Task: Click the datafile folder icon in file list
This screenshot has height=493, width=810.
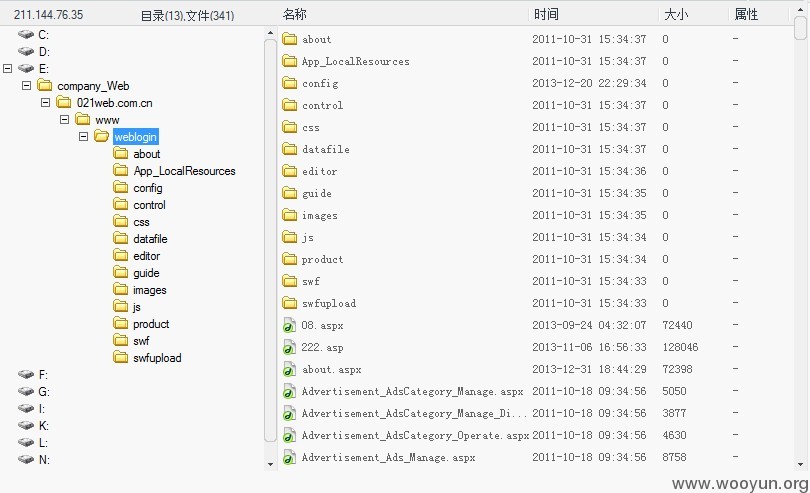Action: coord(290,149)
